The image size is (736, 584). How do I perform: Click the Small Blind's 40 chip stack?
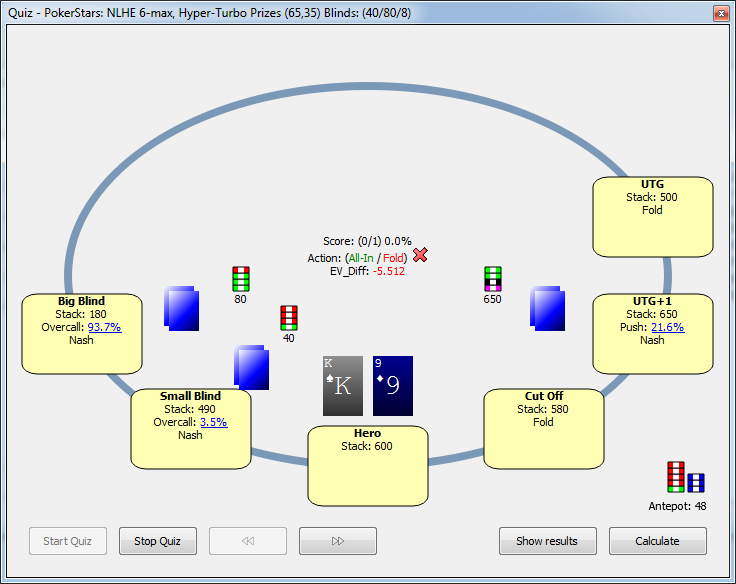pos(288,317)
